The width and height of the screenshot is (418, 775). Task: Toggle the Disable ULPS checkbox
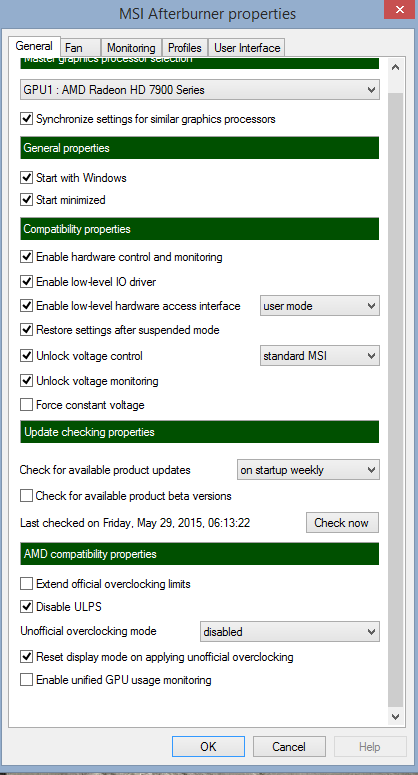[x=27, y=607]
